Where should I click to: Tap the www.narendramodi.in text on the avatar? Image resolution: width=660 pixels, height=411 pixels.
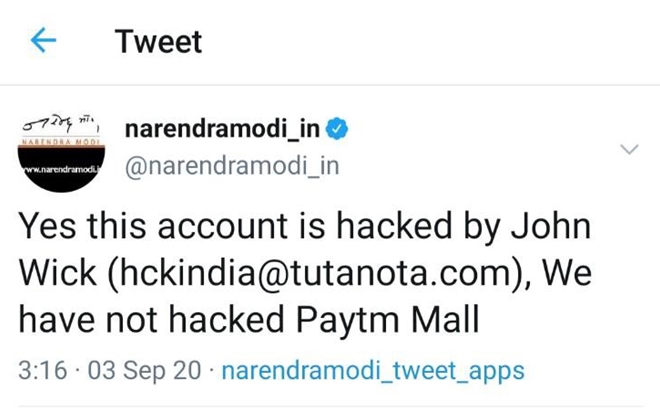61,170
